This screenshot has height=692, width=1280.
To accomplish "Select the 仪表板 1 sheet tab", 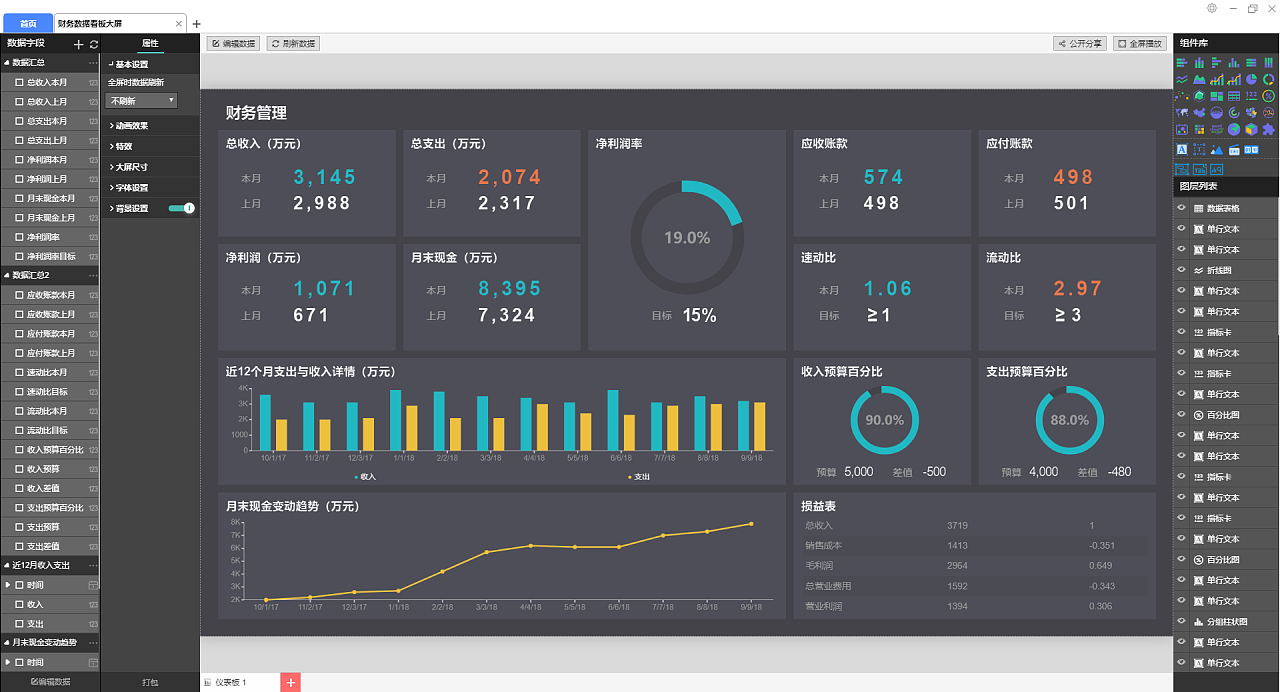I will (230, 682).
